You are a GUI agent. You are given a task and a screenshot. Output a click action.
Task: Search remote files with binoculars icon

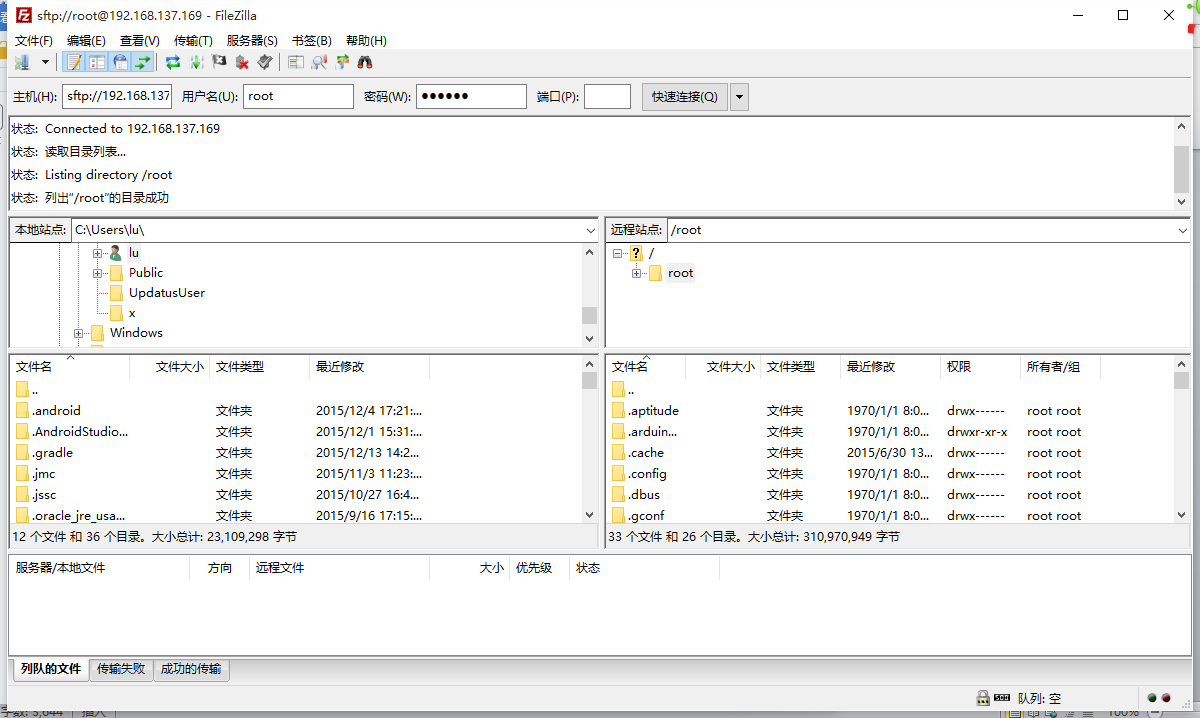[365, 62]
